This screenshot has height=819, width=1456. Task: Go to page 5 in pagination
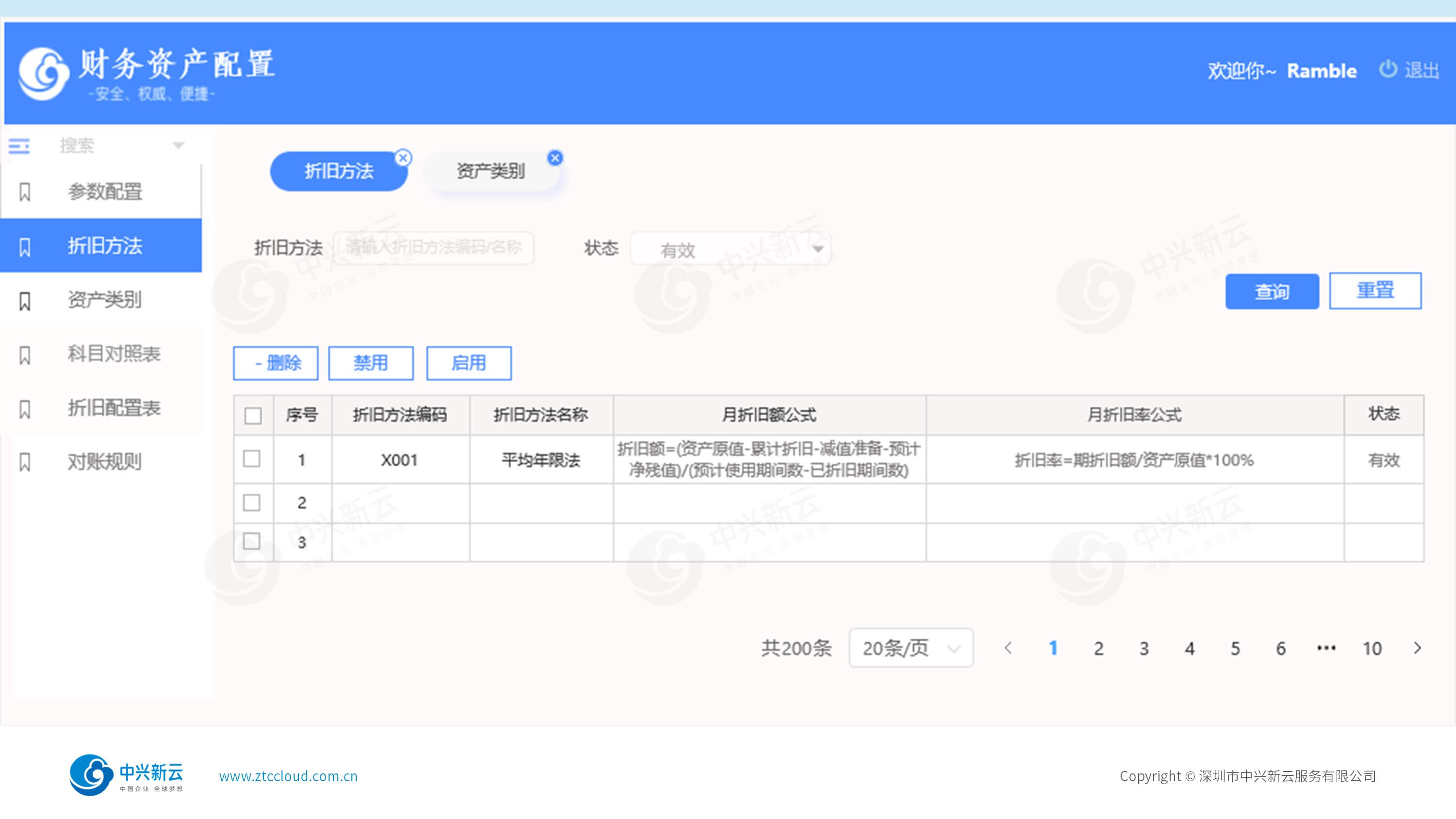coord(1236,648)
